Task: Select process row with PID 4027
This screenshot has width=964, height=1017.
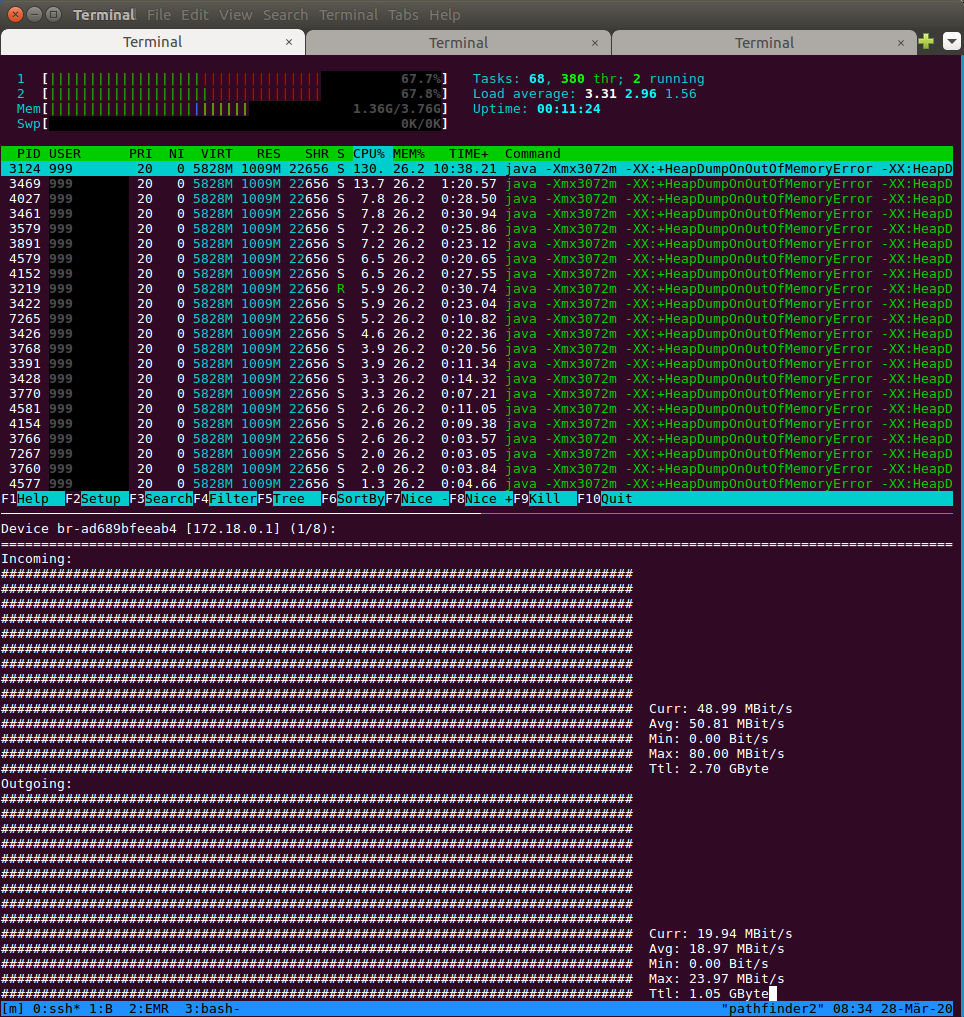Action: (477, 198)
